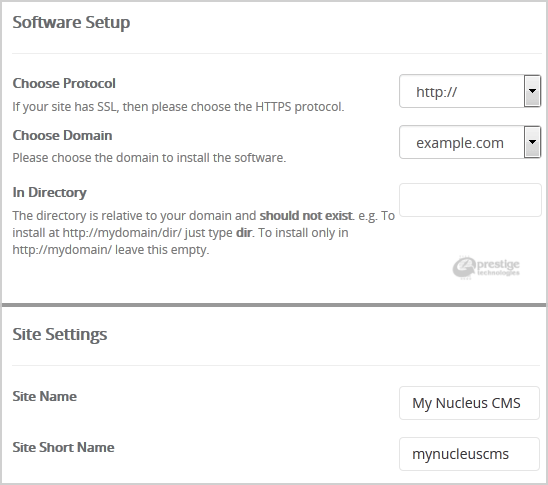Open the Choose Domain example.com dropdown
Viewport: 548px width, 485px height.
(x=470, y=142)
